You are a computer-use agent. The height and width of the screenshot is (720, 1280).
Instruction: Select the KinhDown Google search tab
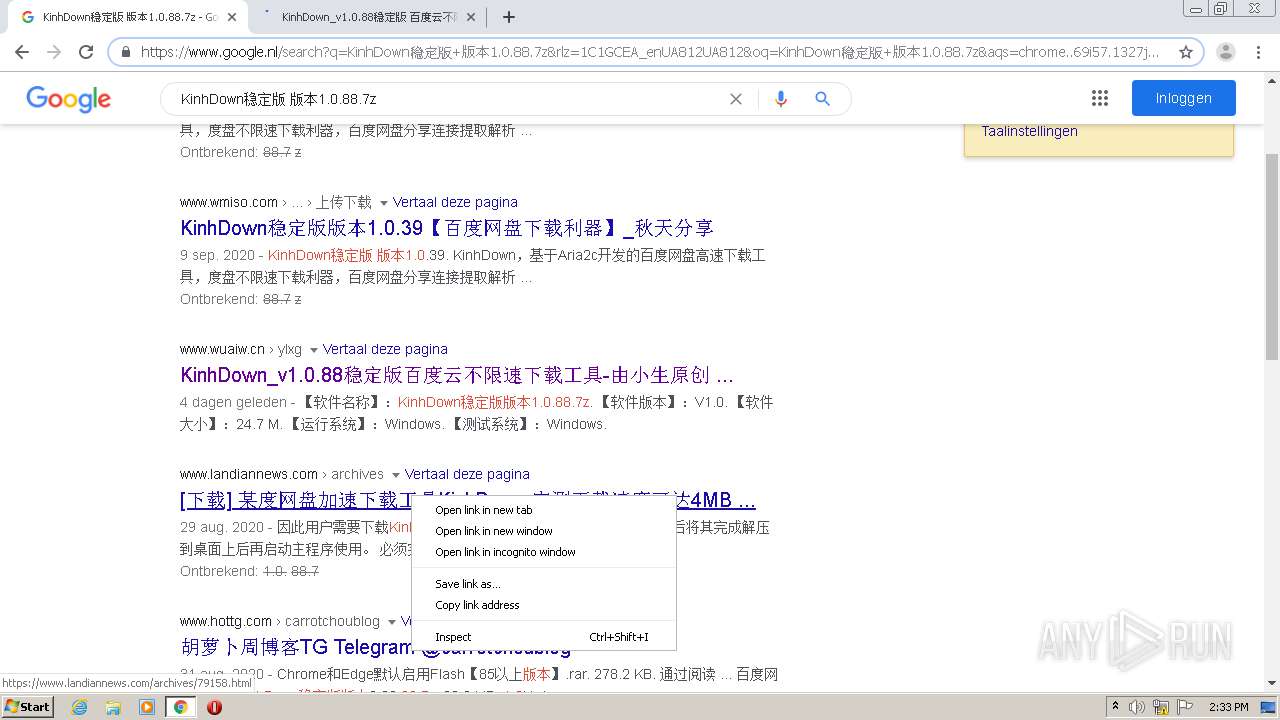[130, 17]
